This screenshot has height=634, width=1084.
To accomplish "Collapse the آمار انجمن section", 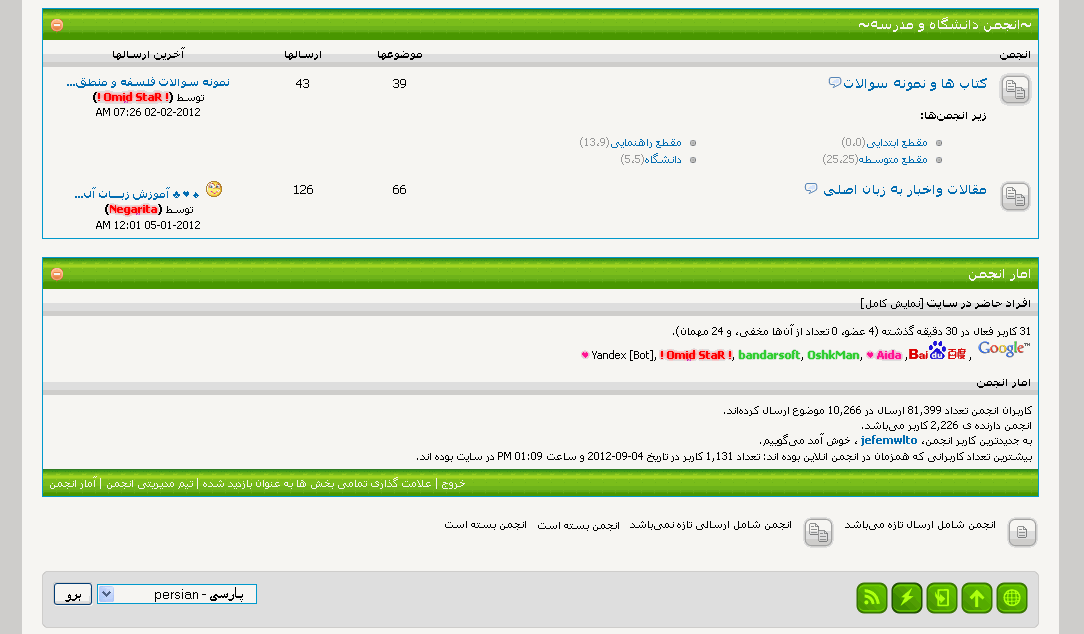I will pyautogui.click(x=57, y=274).
